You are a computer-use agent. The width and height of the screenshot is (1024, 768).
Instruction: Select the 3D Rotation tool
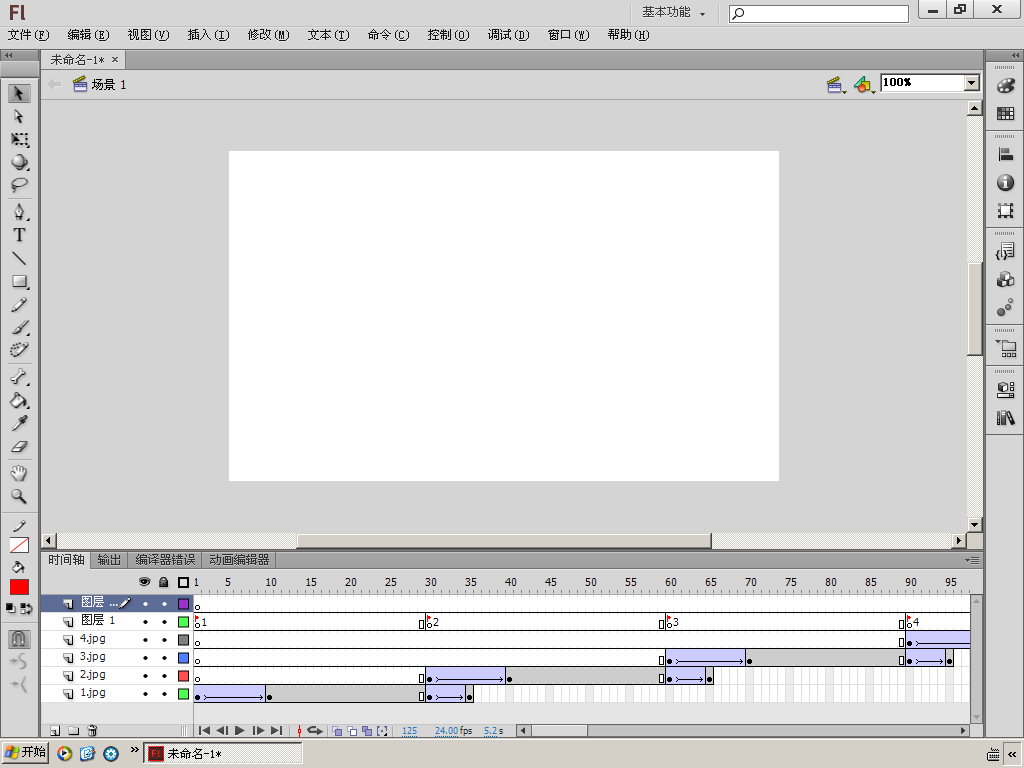point(19,162)
